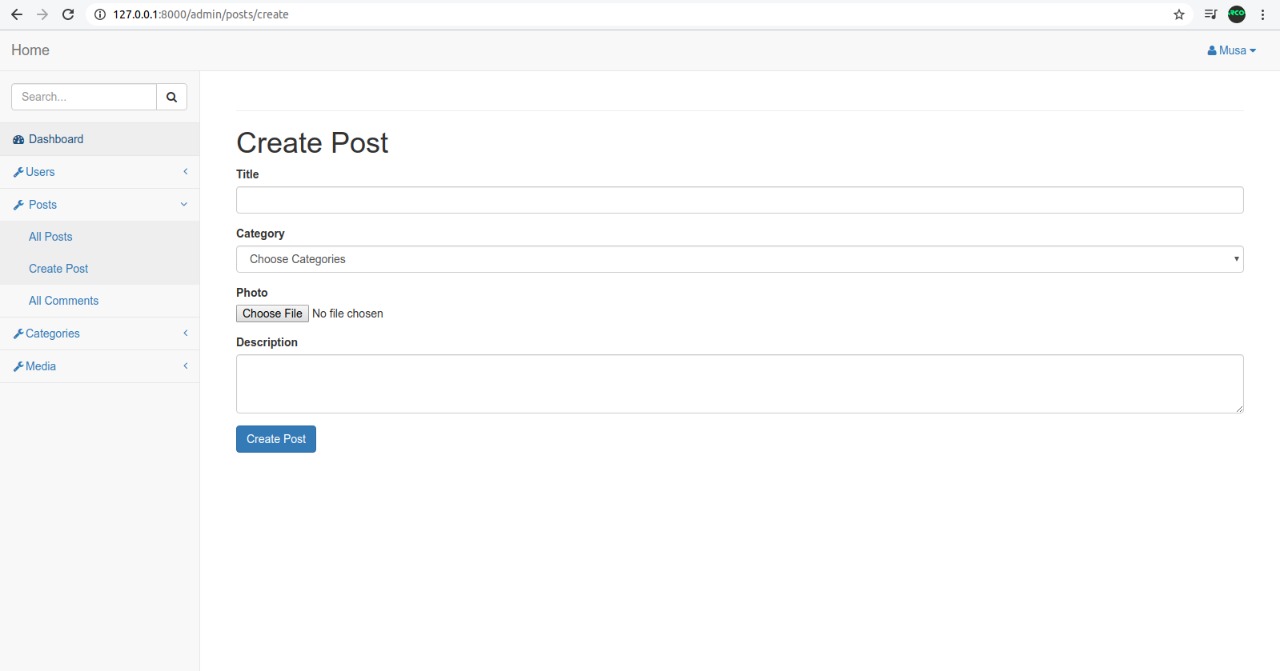Viewport: 1280px width, 671px height.
Task: Click the Create Post page heading
Action: click(x=312, y=143)
